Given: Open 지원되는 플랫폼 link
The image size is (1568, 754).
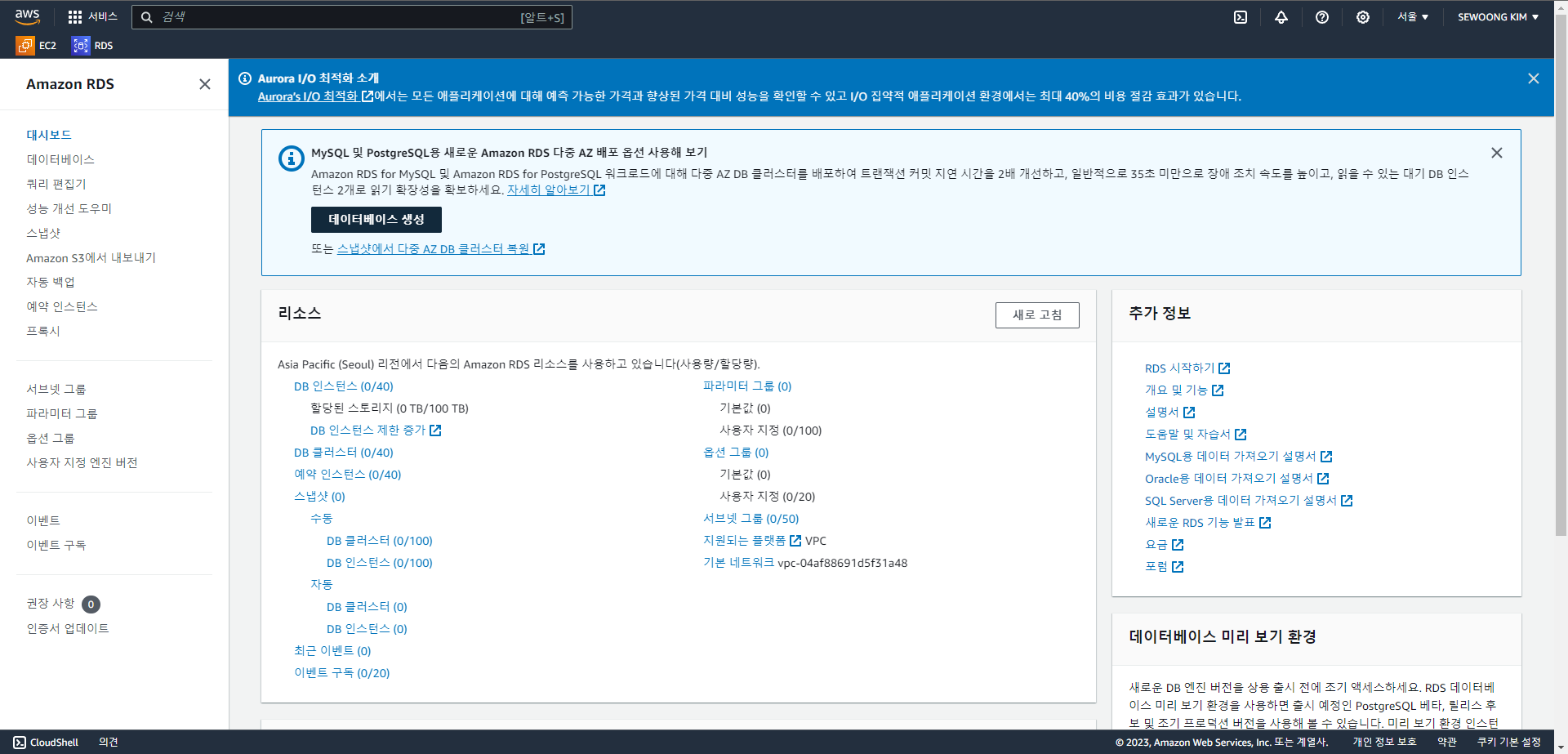Looking at the screenshot, I should click(752, 541).
